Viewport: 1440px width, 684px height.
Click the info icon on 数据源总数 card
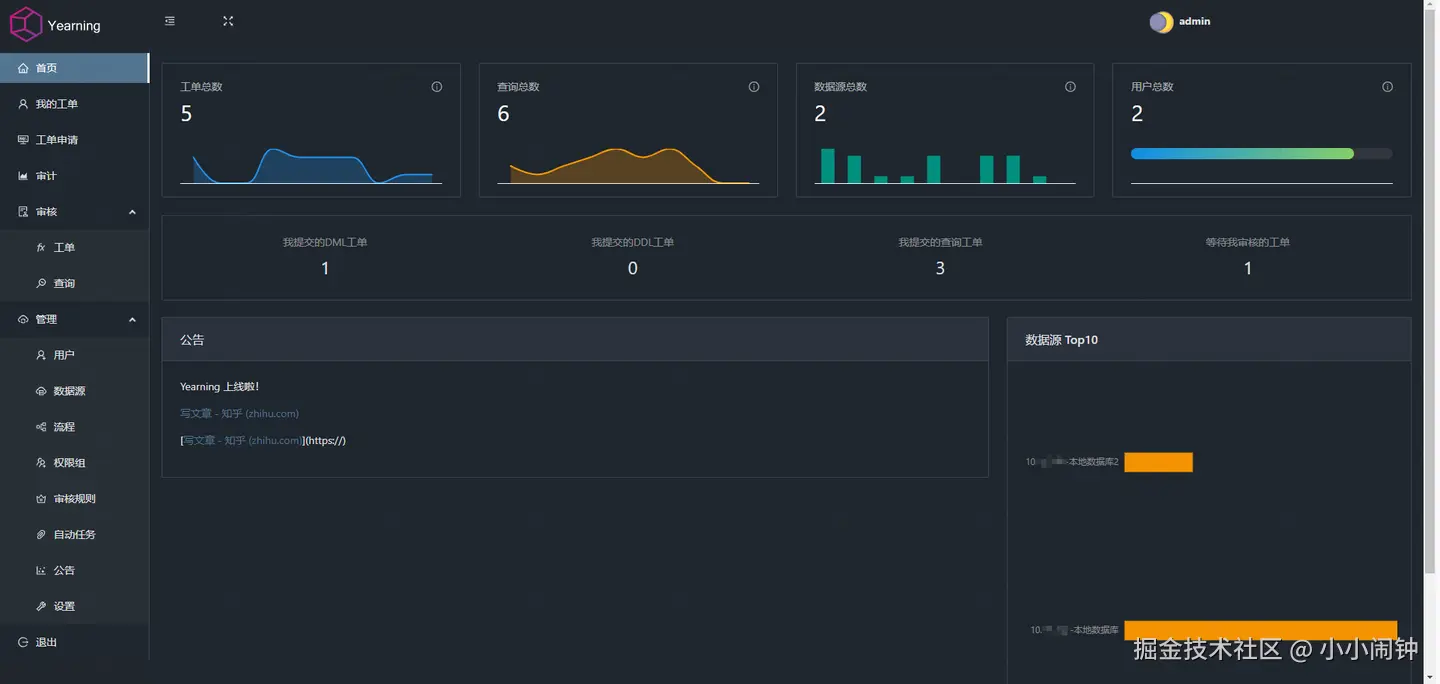click(x=1070, y=87)
